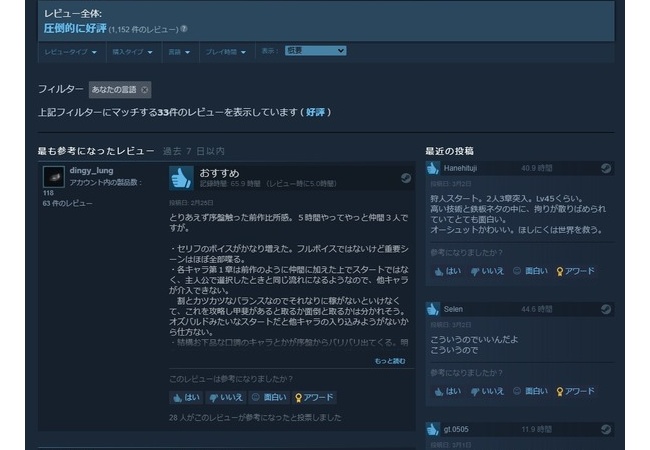
Task: Click the 圧倒的に好評 overall rating link
Action: 75,28
